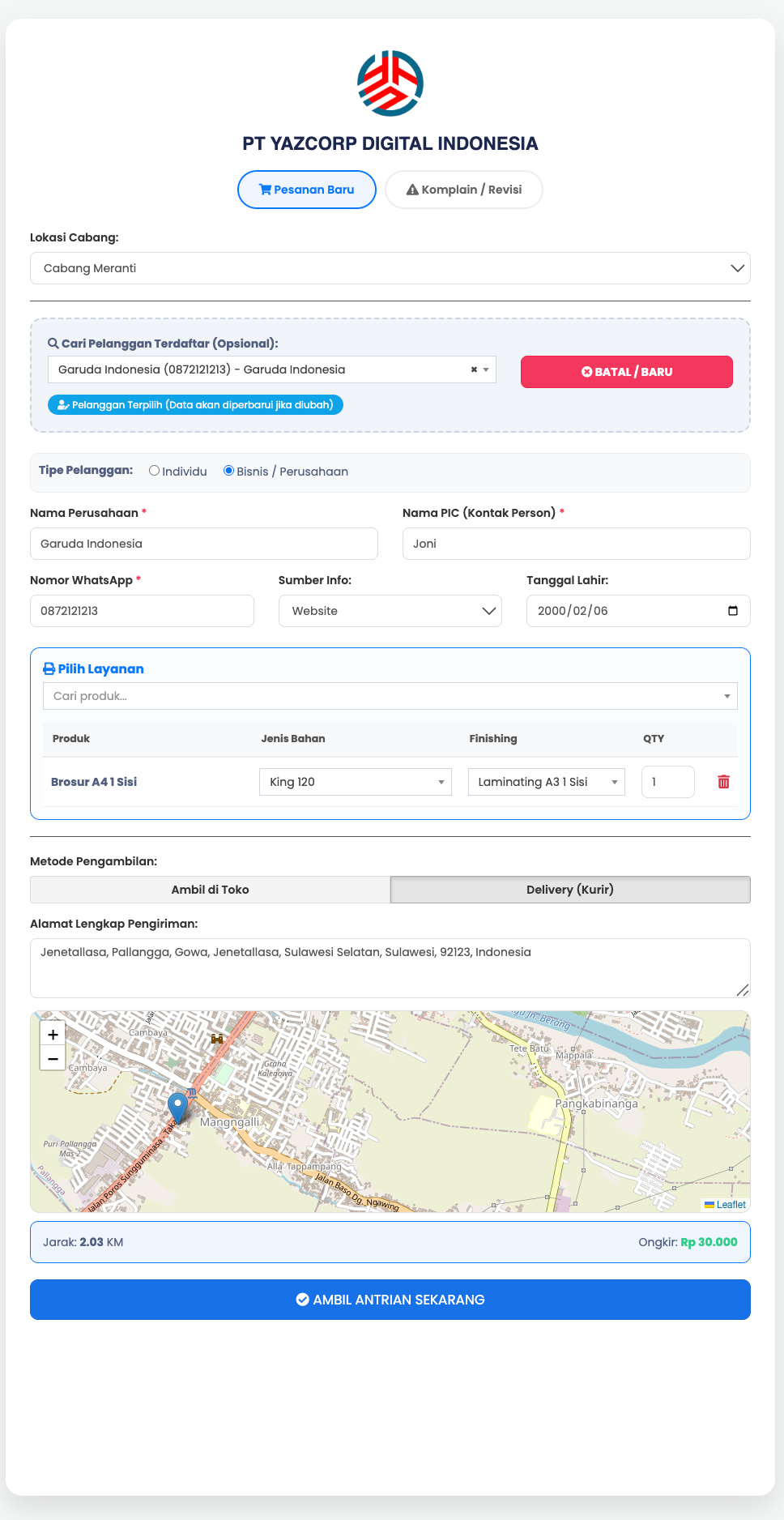Delete the Brosur A4 1 Sisi row
Screen dimensions: 784x1520
tap(723, 782)
